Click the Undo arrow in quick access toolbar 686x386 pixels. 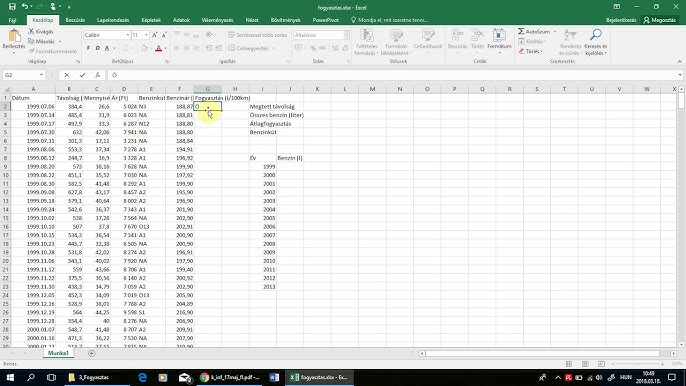click(25, 7)
